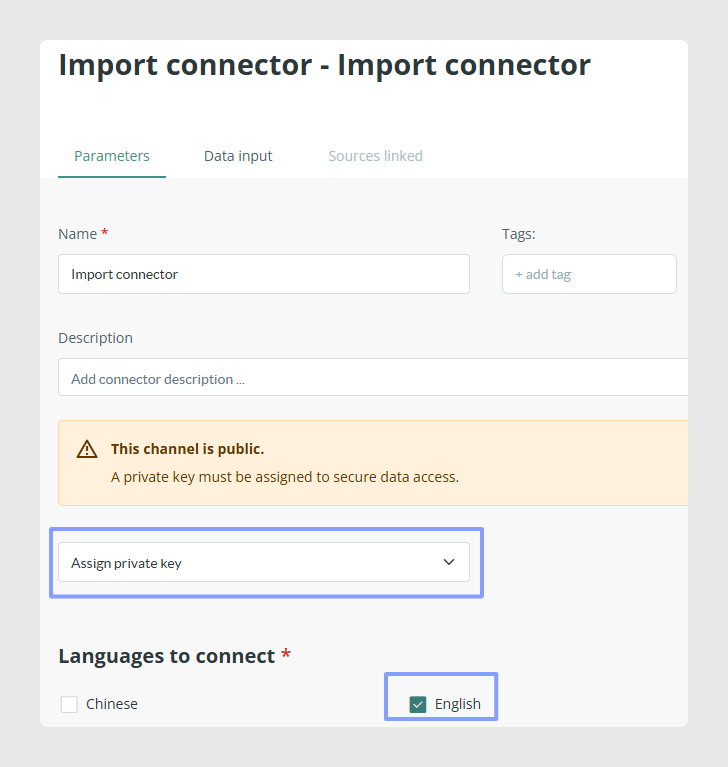Click the connector description field
Image resolution: width=728 pixels, height=767 pixels.
pos(373,377)
